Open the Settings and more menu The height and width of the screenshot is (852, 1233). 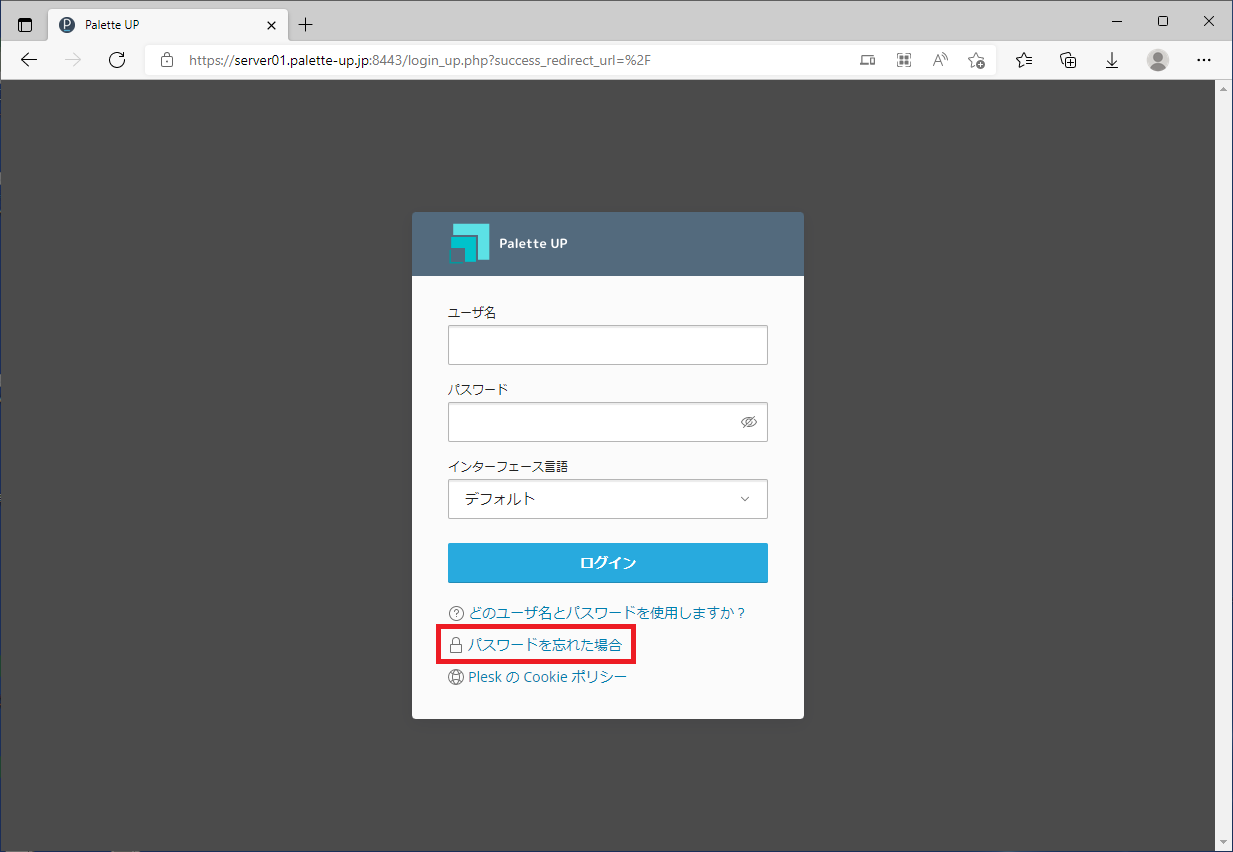coord(1204,60)
